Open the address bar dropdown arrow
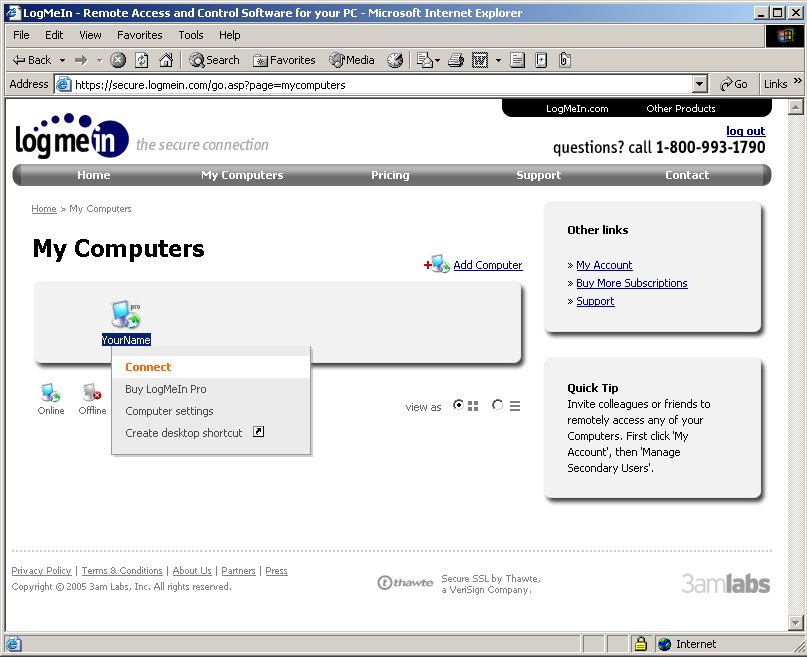 699,84
